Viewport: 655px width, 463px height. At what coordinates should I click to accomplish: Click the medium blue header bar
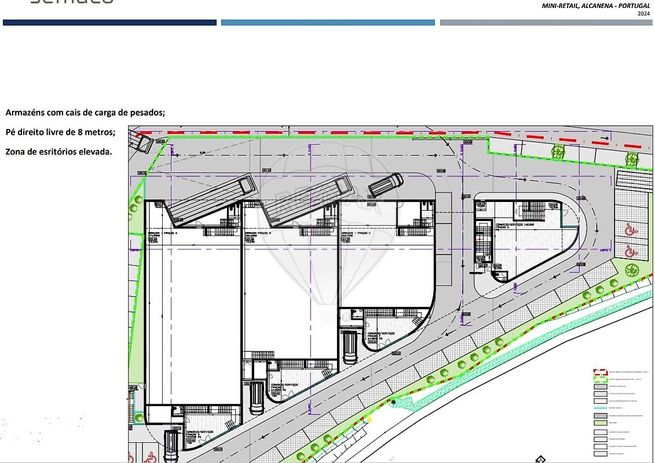point(328,23)
